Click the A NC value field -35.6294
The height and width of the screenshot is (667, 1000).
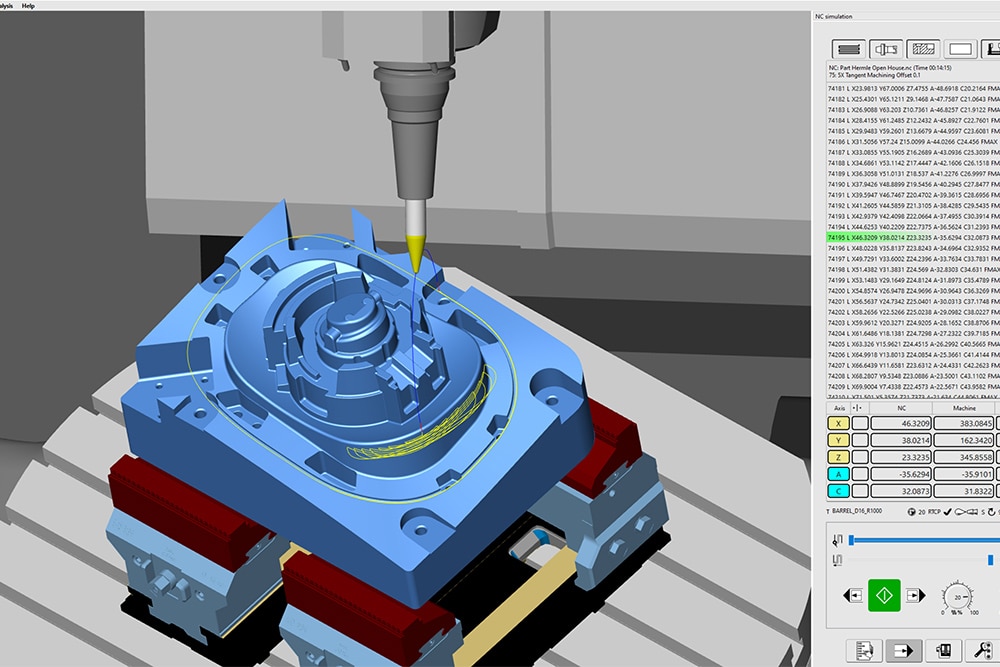pos(901,474)
